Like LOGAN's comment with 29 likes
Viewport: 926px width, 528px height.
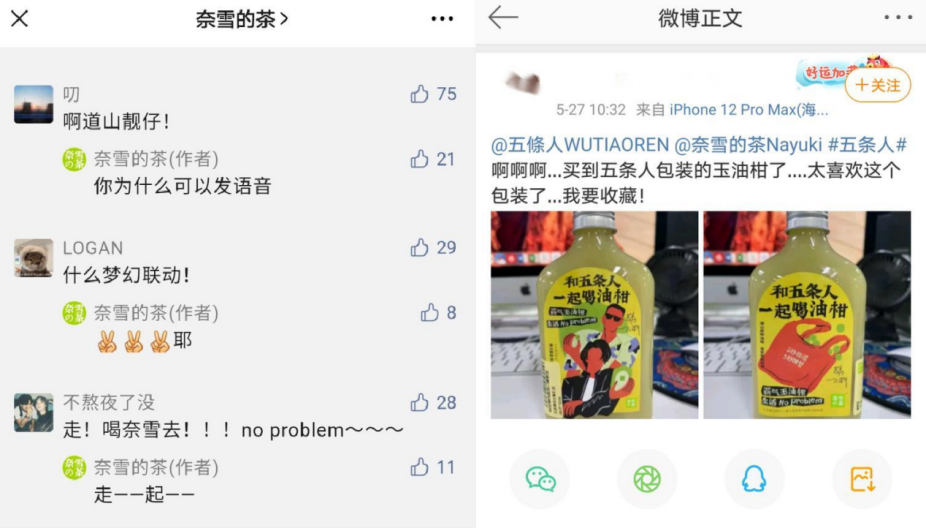(x=419, y=247)
